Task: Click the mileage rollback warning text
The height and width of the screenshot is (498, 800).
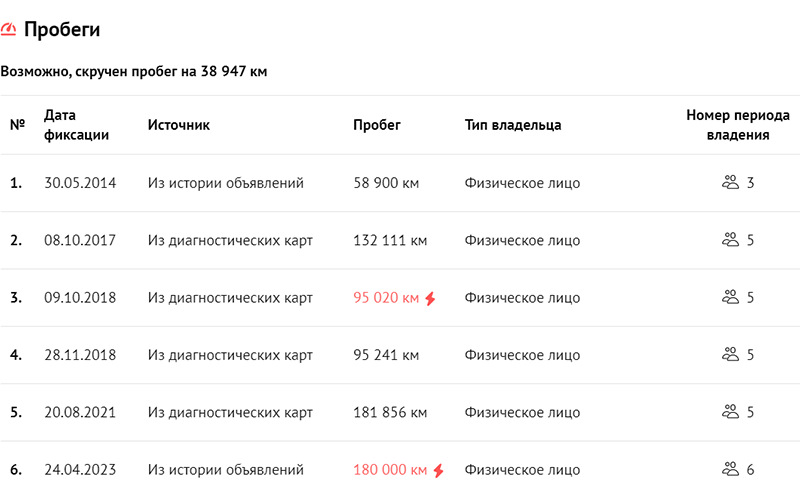Action: tap(134, 72)
